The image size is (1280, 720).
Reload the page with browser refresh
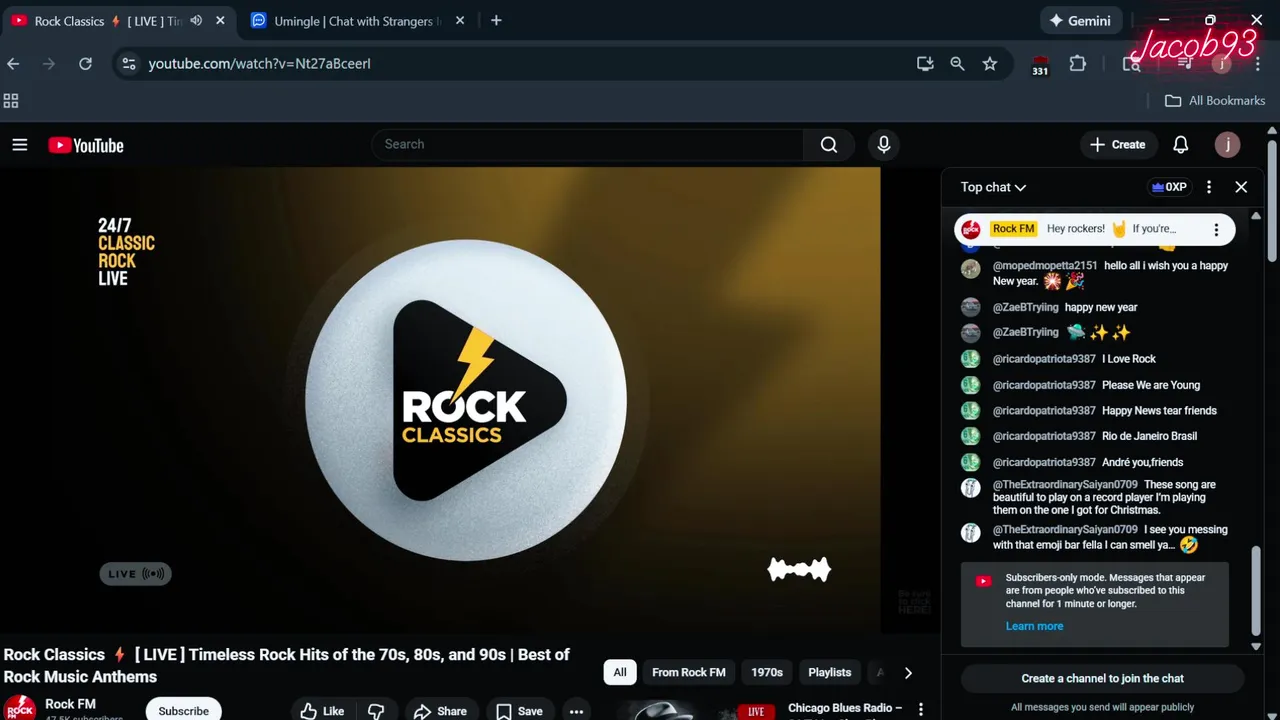[86, 63]
